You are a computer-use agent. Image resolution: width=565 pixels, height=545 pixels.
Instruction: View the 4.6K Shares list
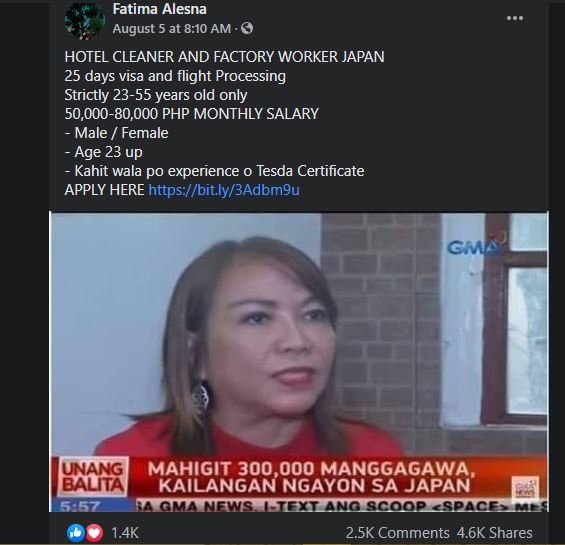point(494,533)
